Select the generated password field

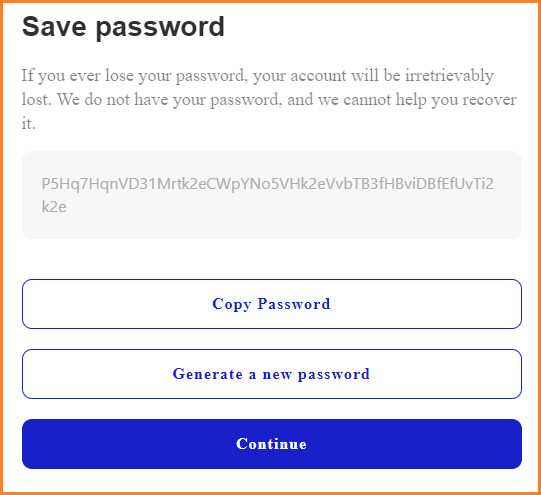272,195
